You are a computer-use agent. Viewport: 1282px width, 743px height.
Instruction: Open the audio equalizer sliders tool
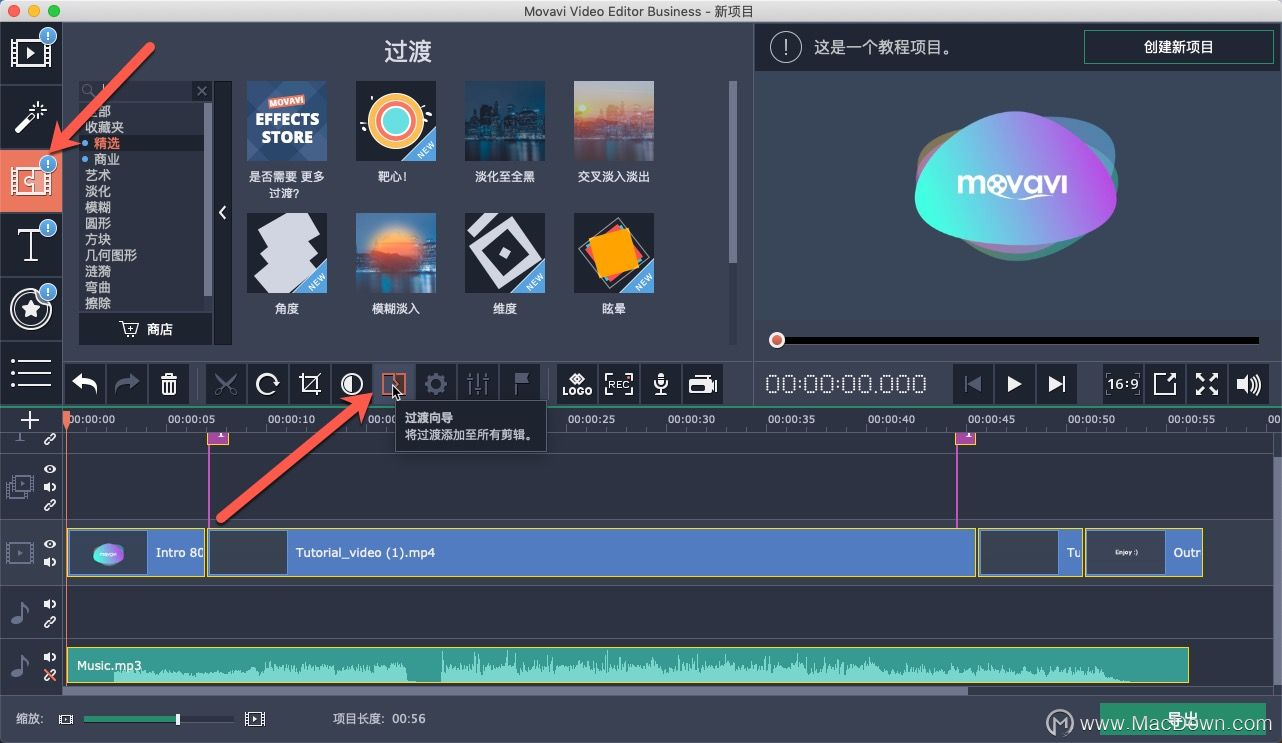click(478, 384)
